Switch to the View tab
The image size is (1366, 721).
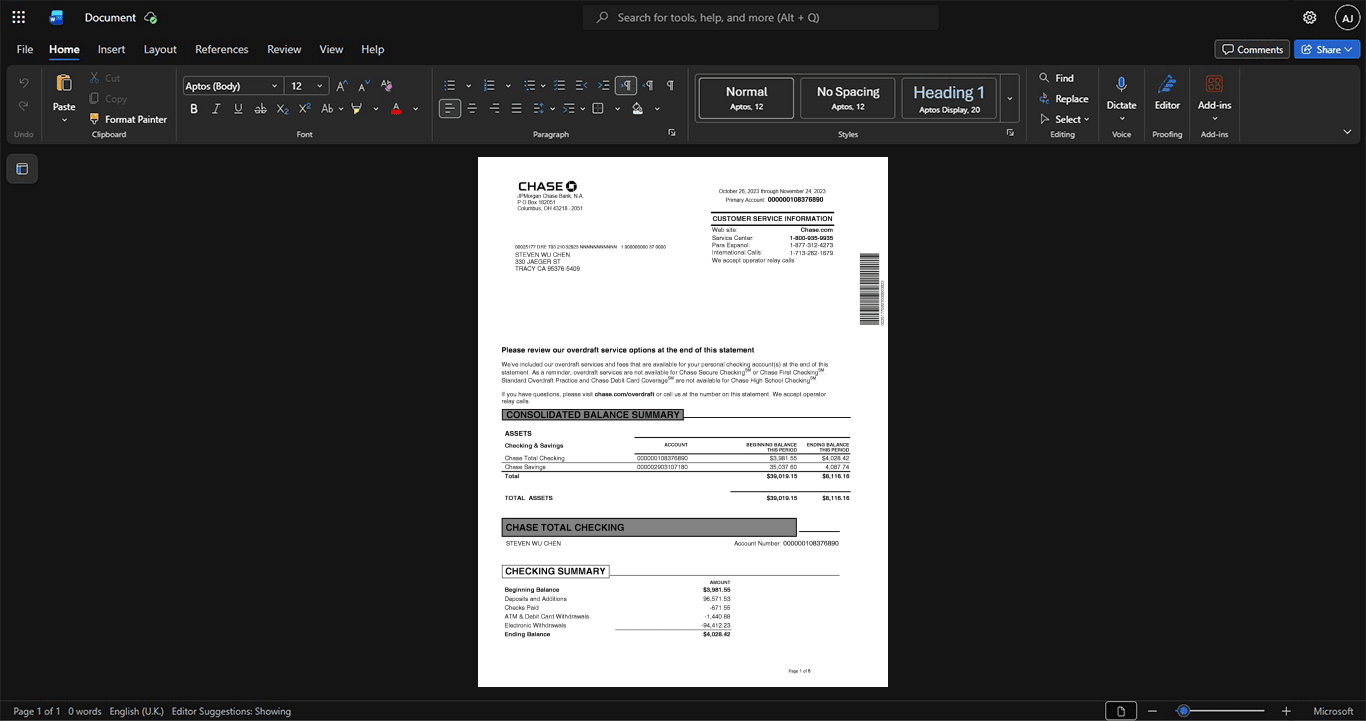331,49
